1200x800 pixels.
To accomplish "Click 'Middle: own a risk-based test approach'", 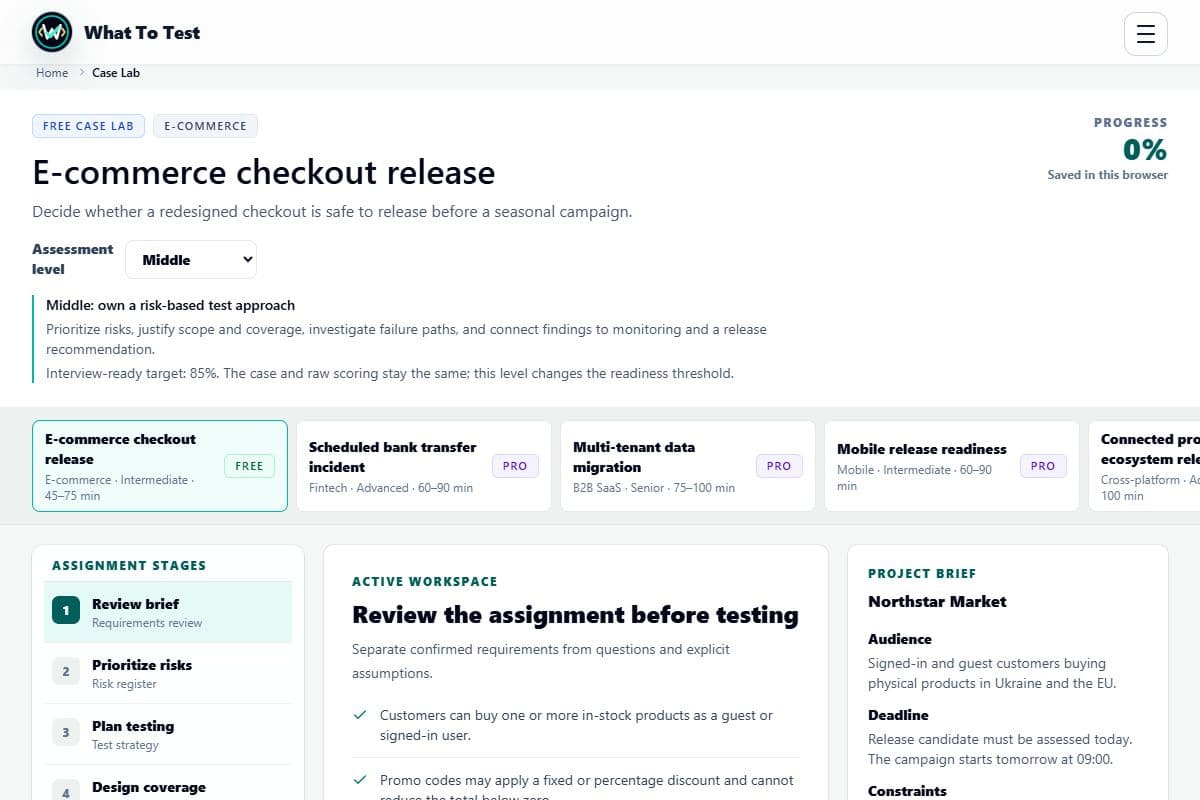I will pyautogui.click(x=170, y=305).
